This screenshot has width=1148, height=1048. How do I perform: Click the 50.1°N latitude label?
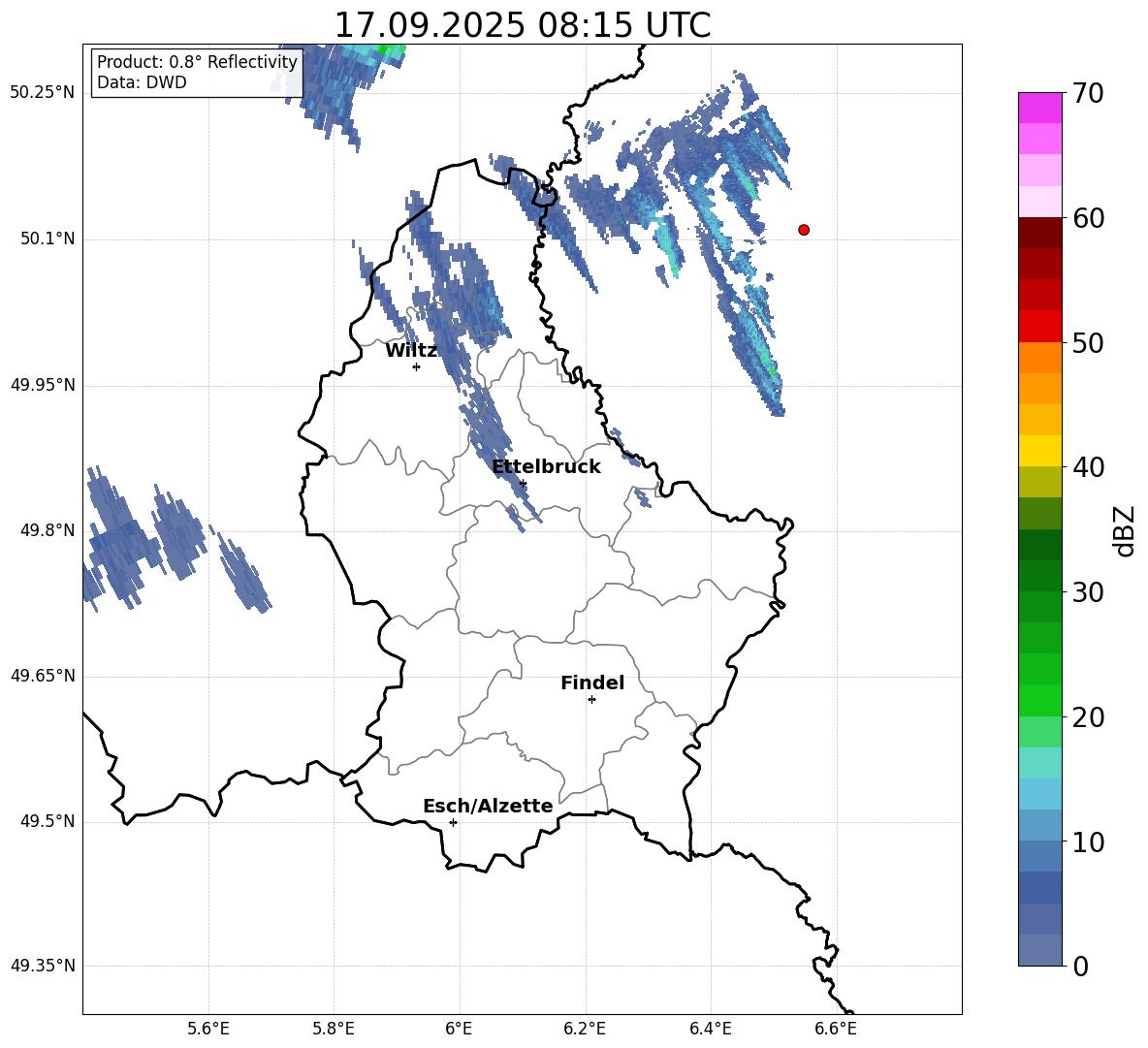[x=48, y=238]
